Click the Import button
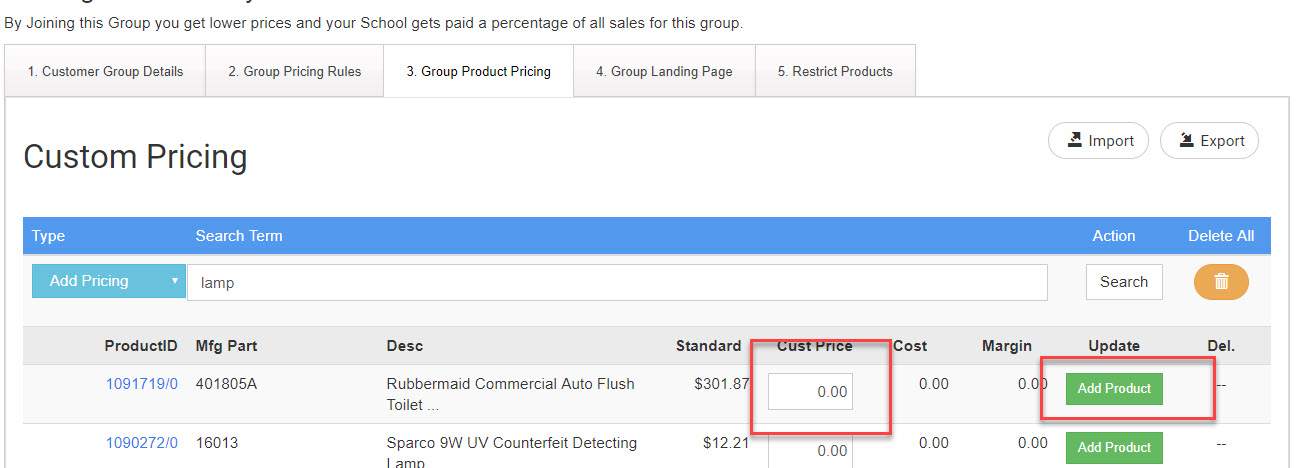Screen dimensions: 1303x468 pyautogui.click(x=1098, y=141)
